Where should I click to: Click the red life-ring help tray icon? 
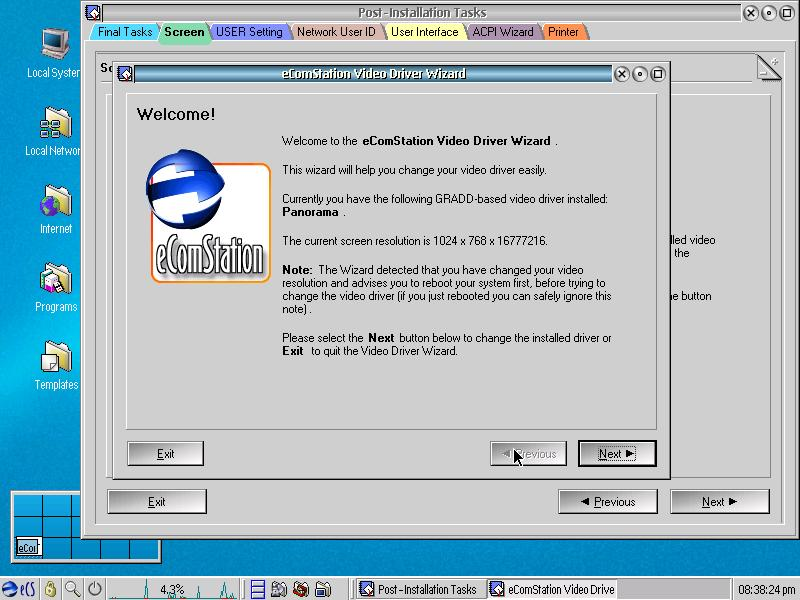301,589
